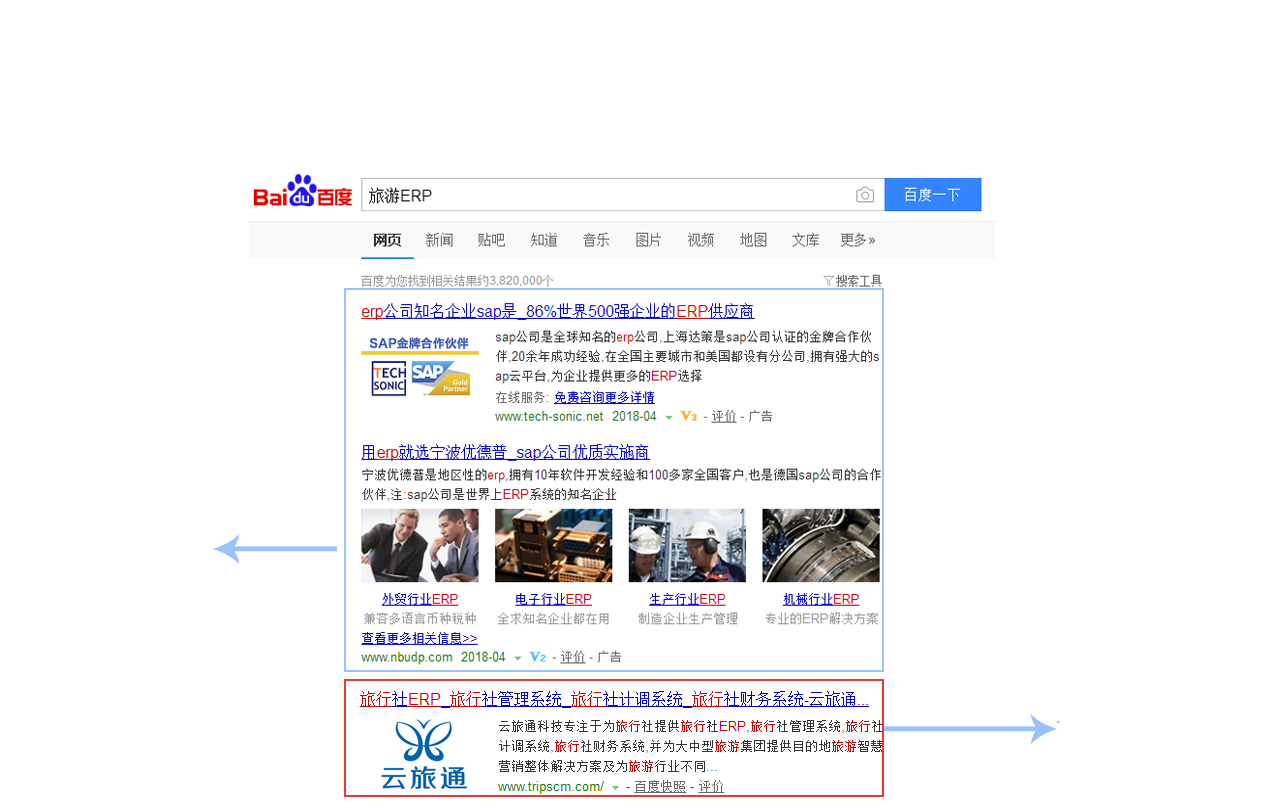This screenshot has height=803, width=1273.
Task: Open result "erp公司知名企业sap是_86%世界500强企业的ERP供应商"
Action: tap(558, 311)
